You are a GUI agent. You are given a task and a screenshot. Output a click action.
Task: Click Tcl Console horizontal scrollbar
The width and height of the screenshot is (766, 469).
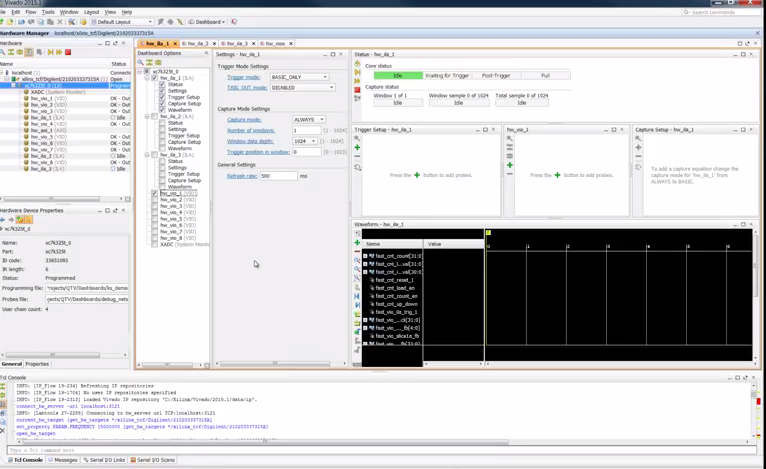coord(264,442)
